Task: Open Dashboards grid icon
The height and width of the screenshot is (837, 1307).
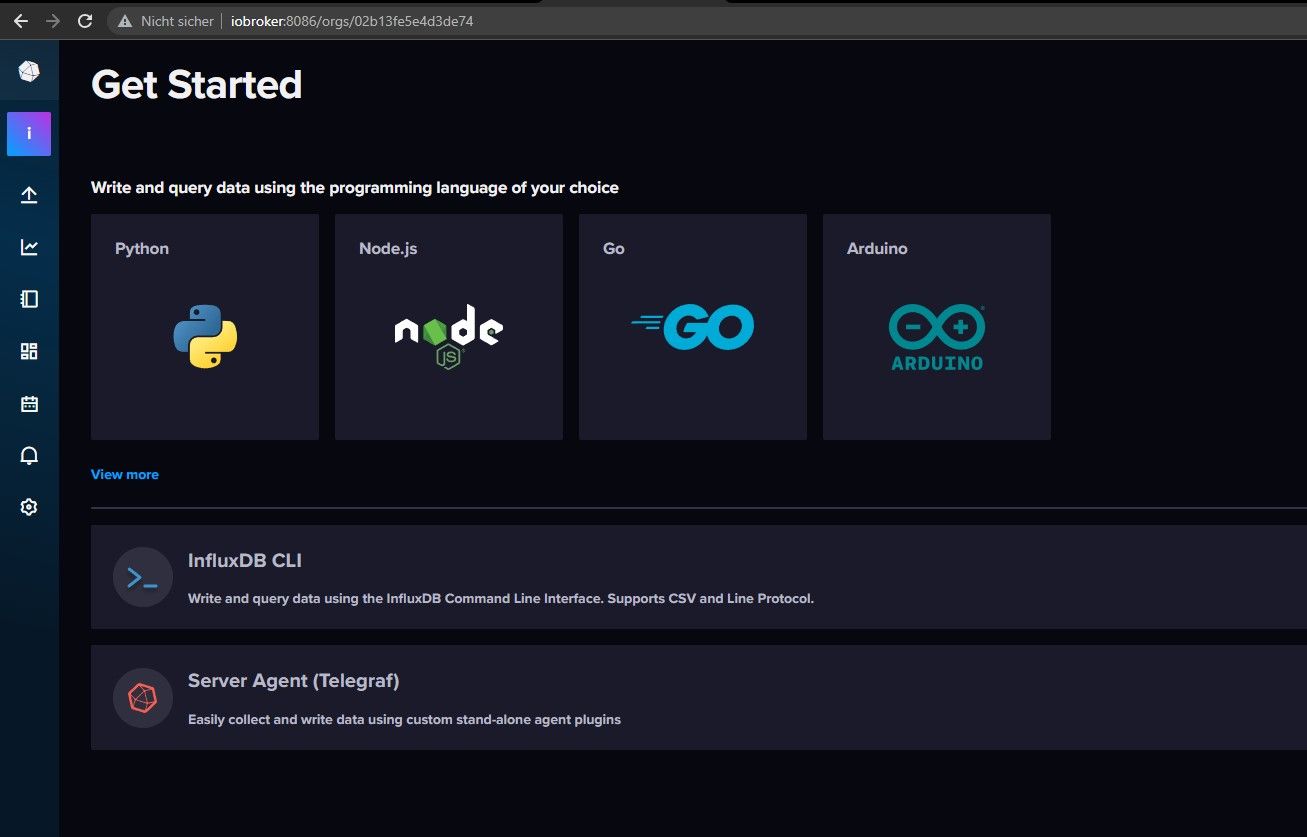Action: [29, 351]
